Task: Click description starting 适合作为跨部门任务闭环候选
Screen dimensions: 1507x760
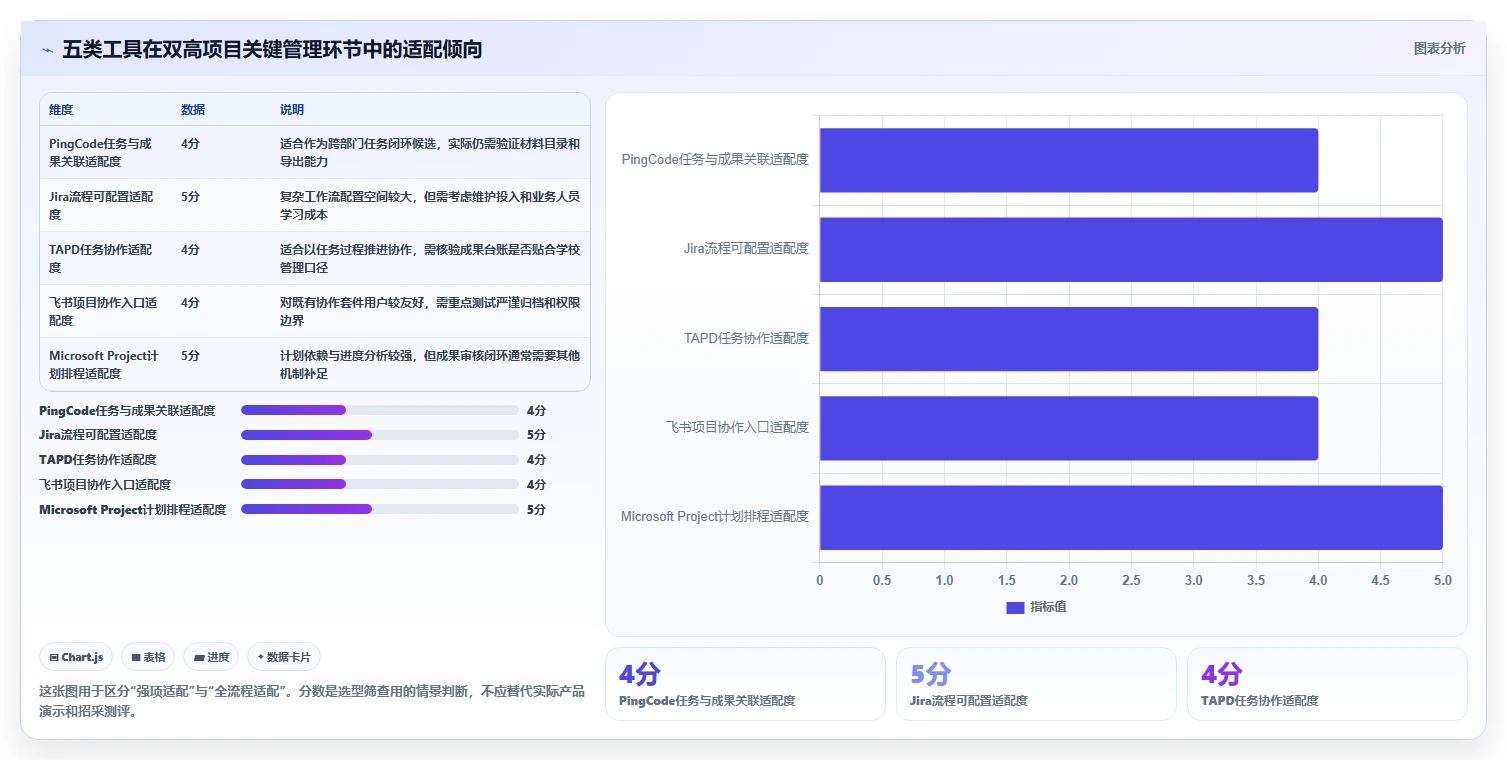Action: (x=430, y=152)
